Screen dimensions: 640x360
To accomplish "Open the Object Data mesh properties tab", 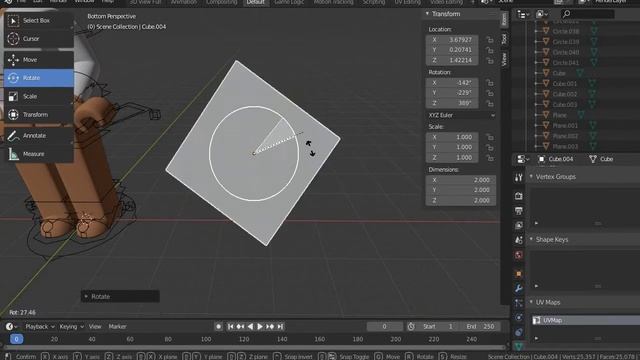I will click(518, 347).
